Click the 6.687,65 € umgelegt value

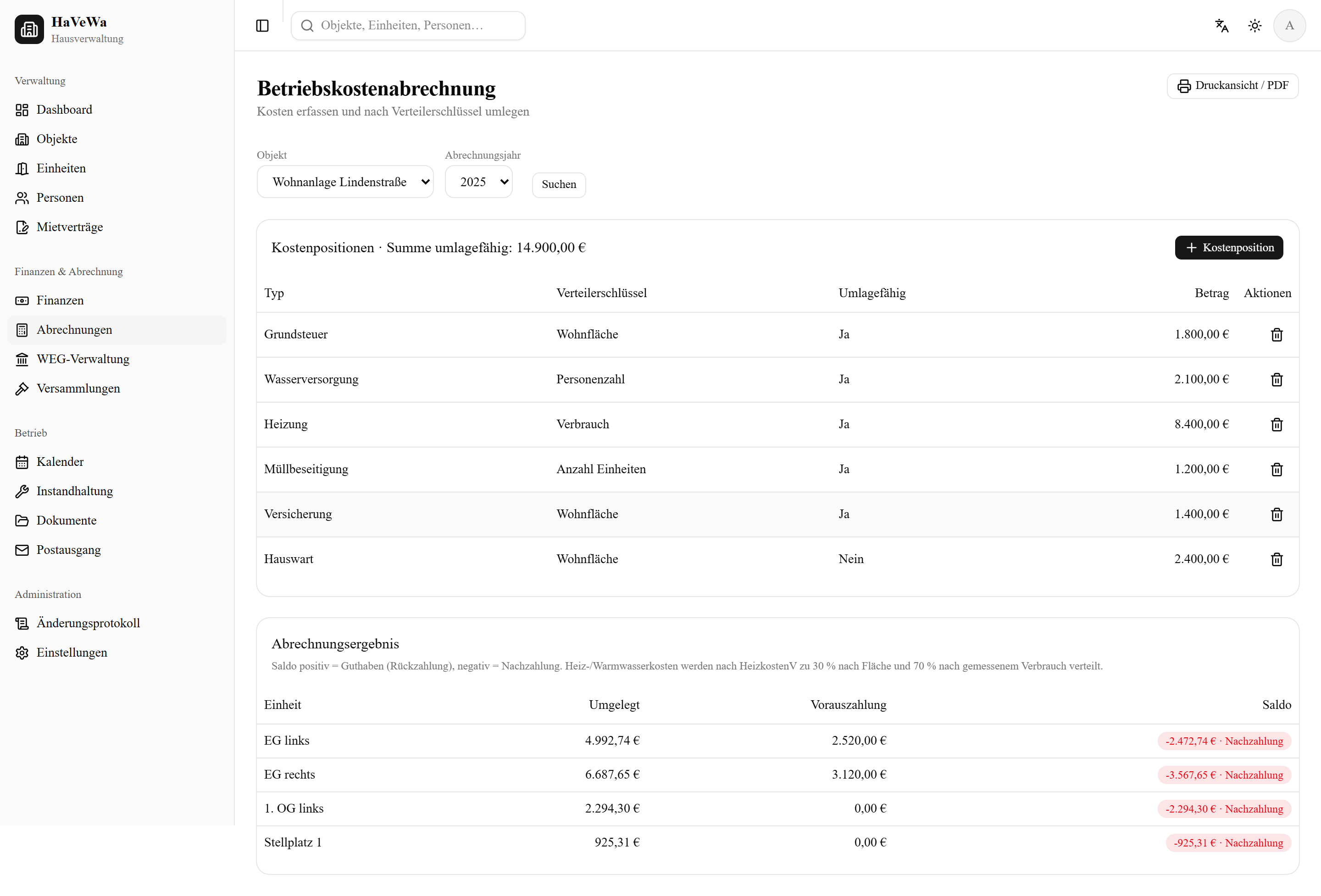click(x=612, y=775)
